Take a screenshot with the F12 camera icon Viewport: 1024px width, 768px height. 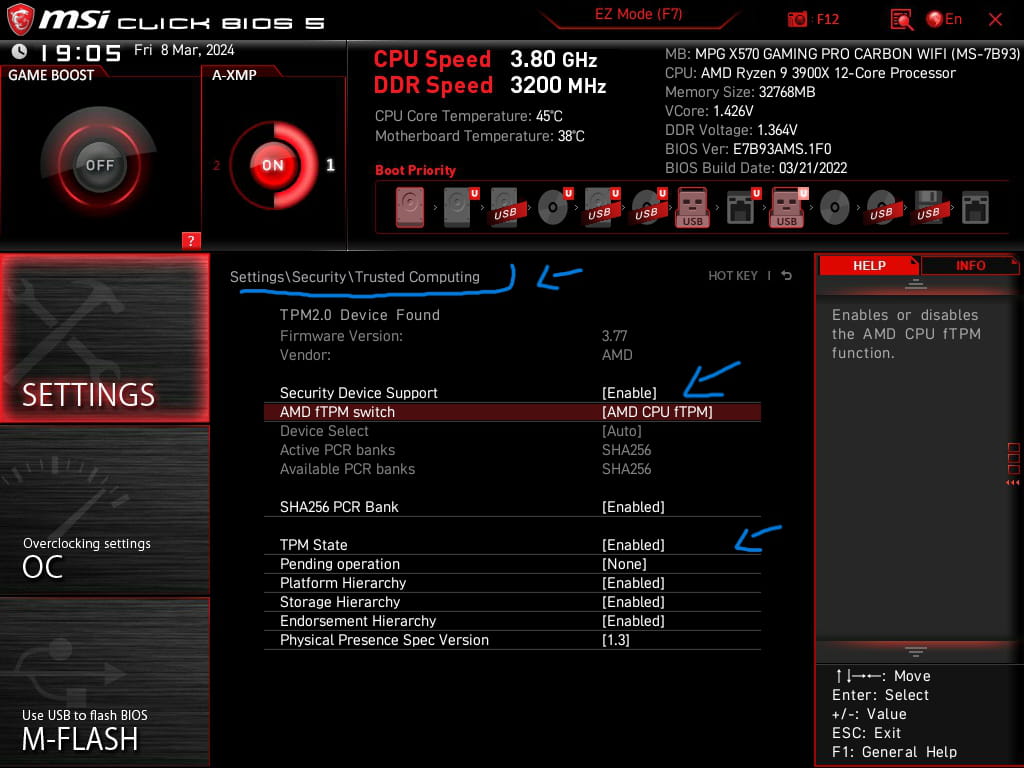(797, 20)
